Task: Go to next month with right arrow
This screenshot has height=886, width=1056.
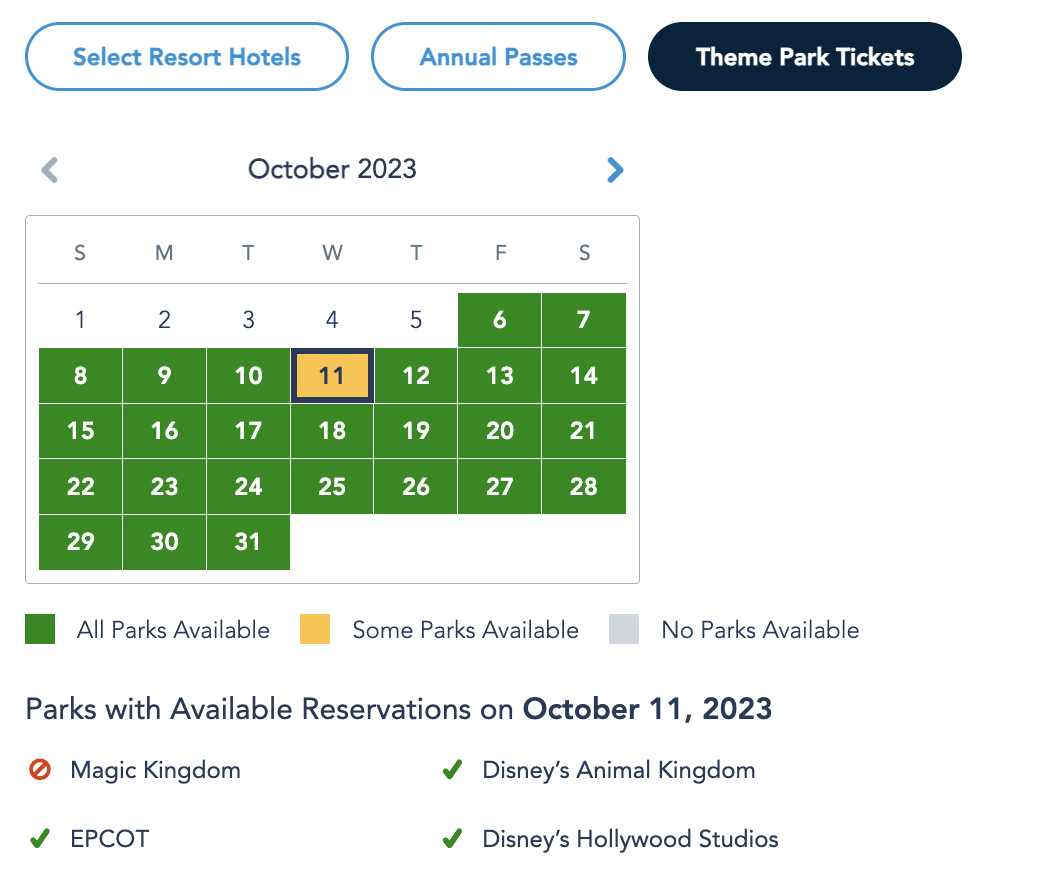Action: click(x=615, y=170)
